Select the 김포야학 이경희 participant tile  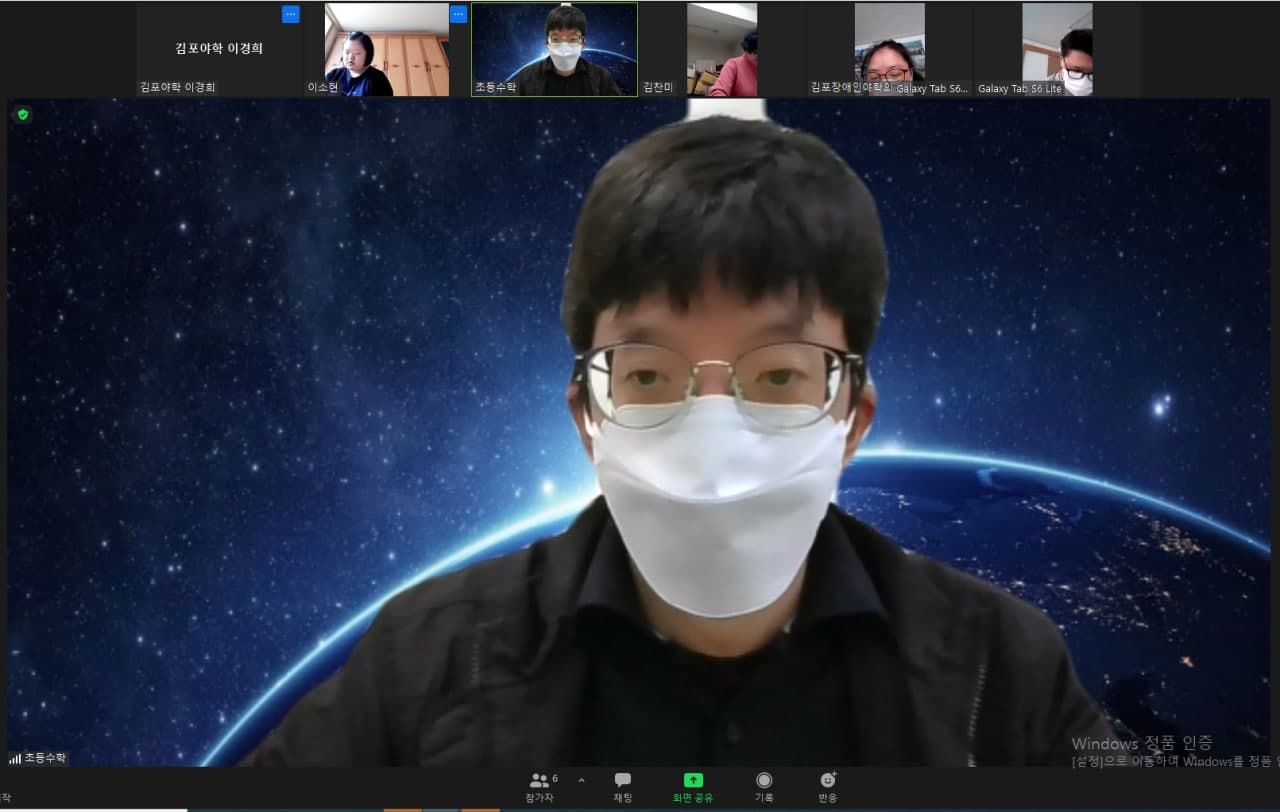tap(219, 49)
